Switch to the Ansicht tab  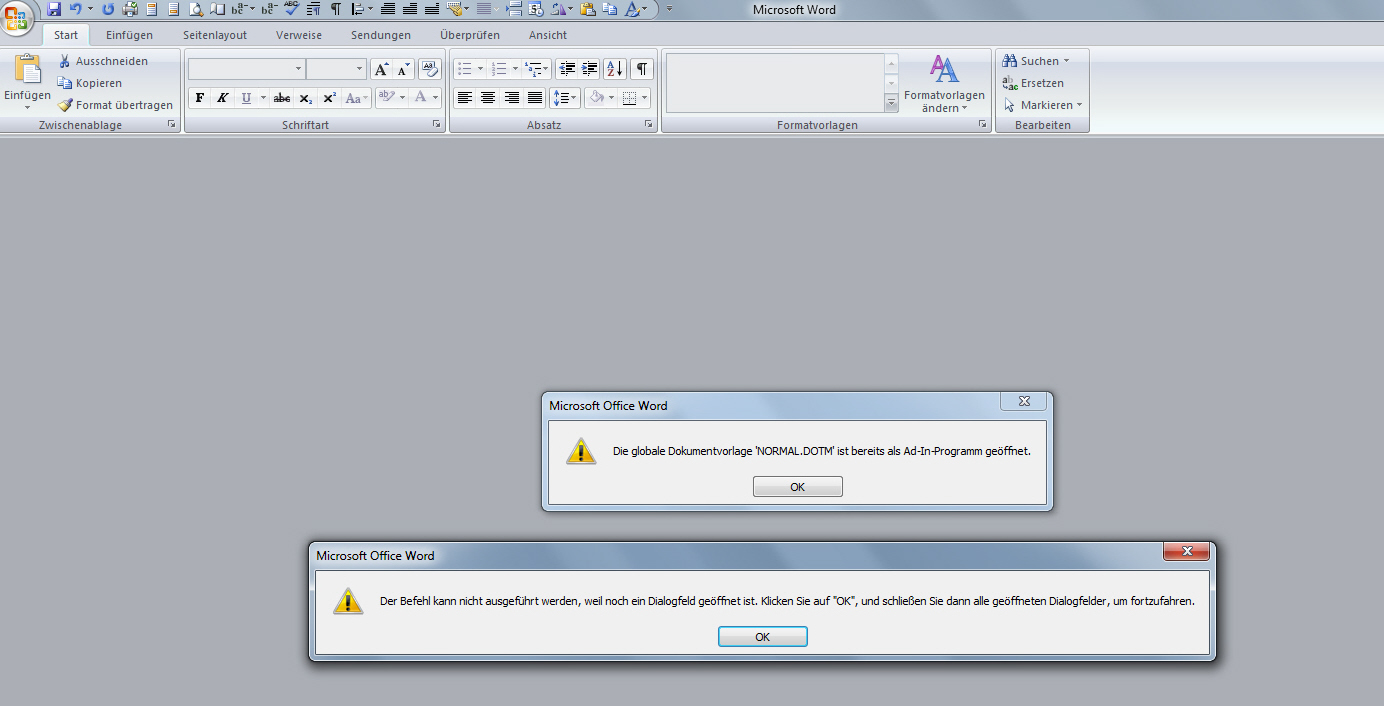click(x=548, y=35)
